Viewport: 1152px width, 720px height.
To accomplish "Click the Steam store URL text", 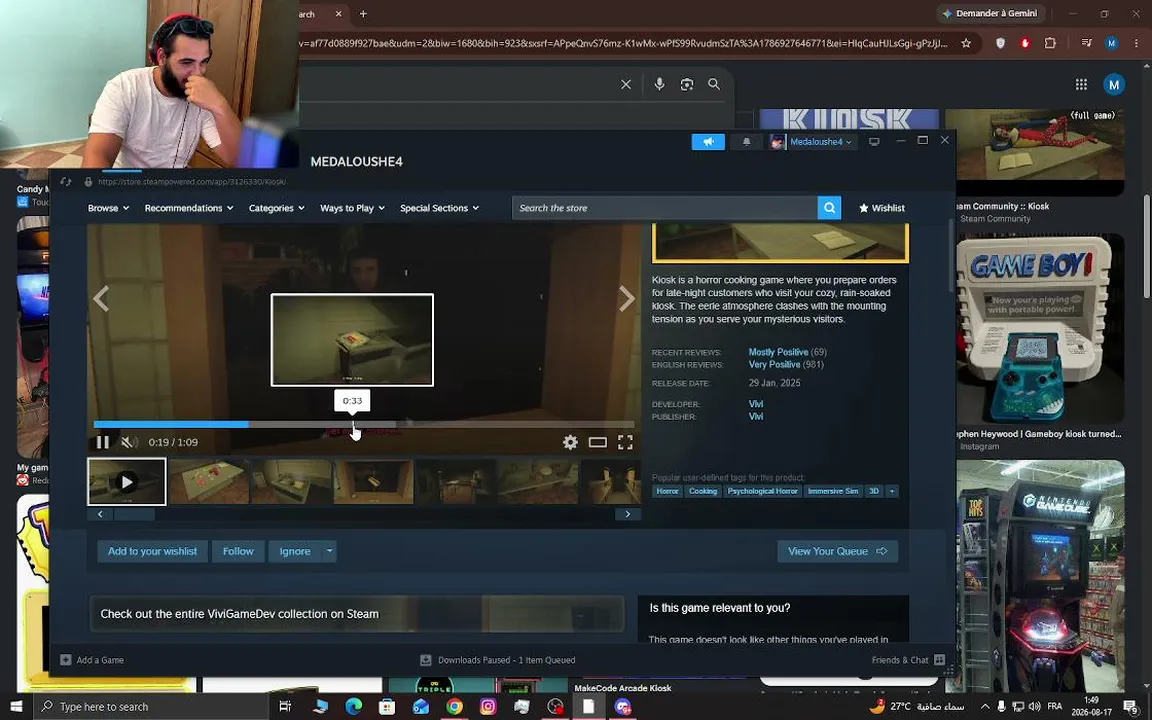I will point(192,181).
